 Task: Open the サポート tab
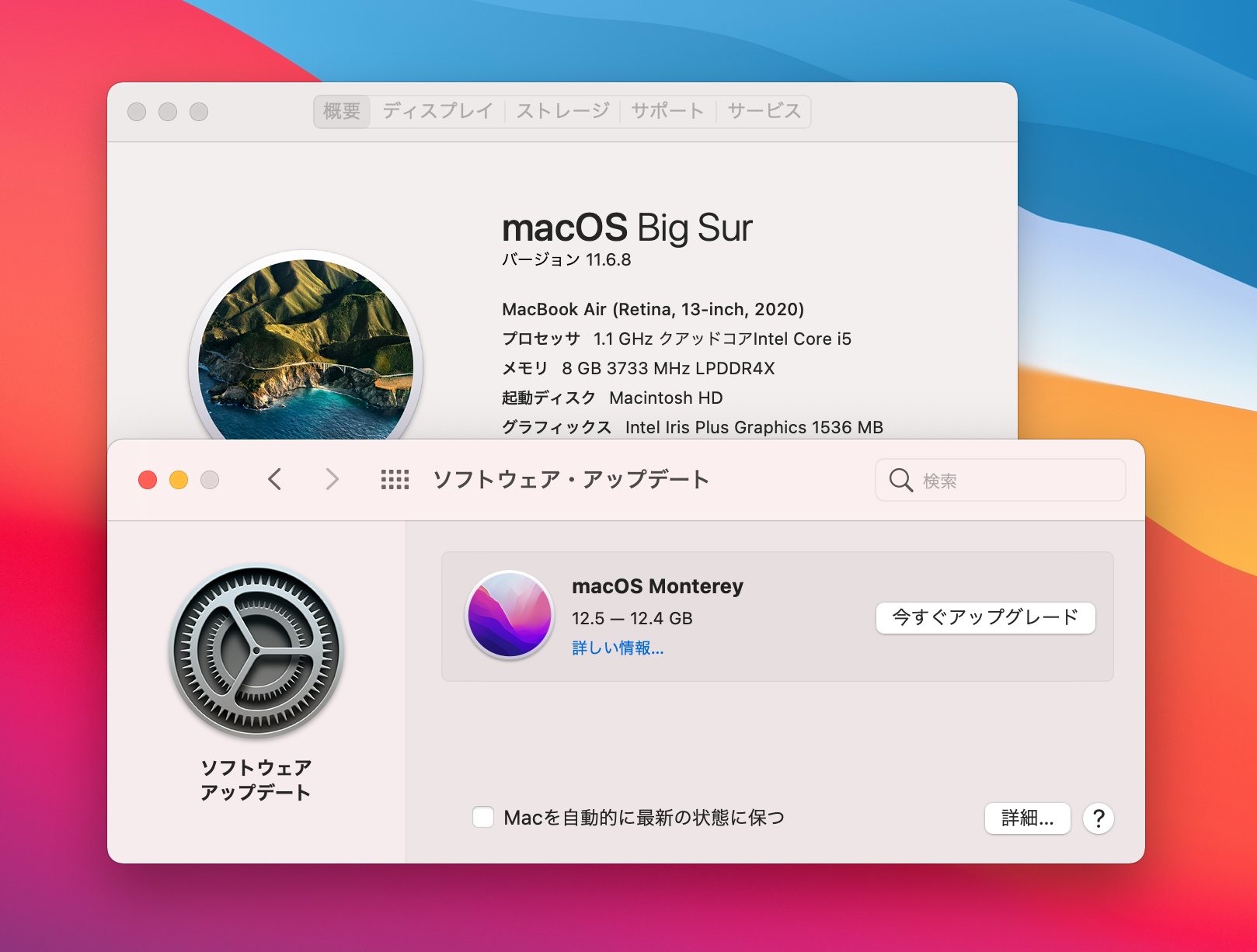pos(667,111)
